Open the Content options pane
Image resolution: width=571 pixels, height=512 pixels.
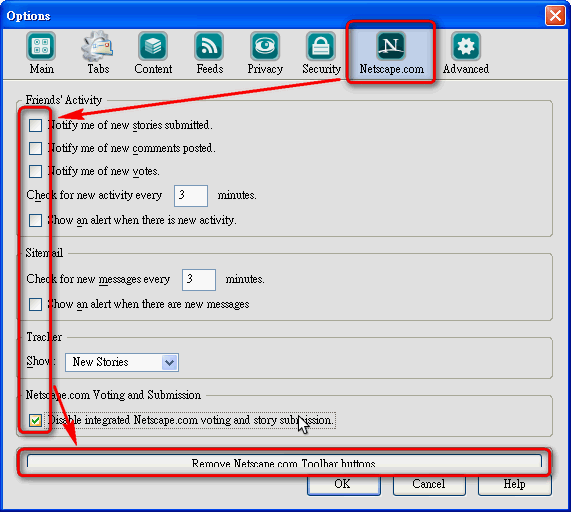(153, 53)
